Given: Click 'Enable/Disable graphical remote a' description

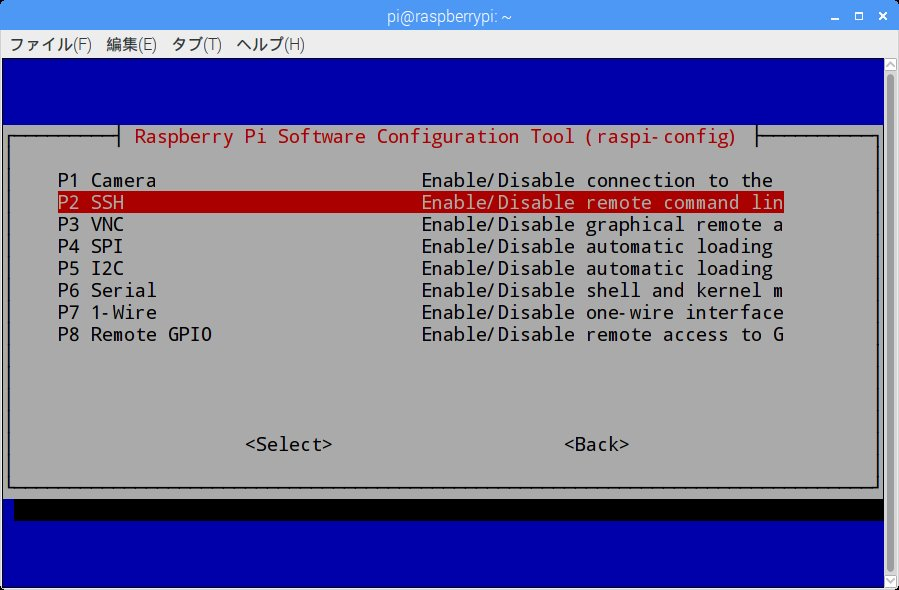Looking at the screenshot, I should tap(602, 224).
